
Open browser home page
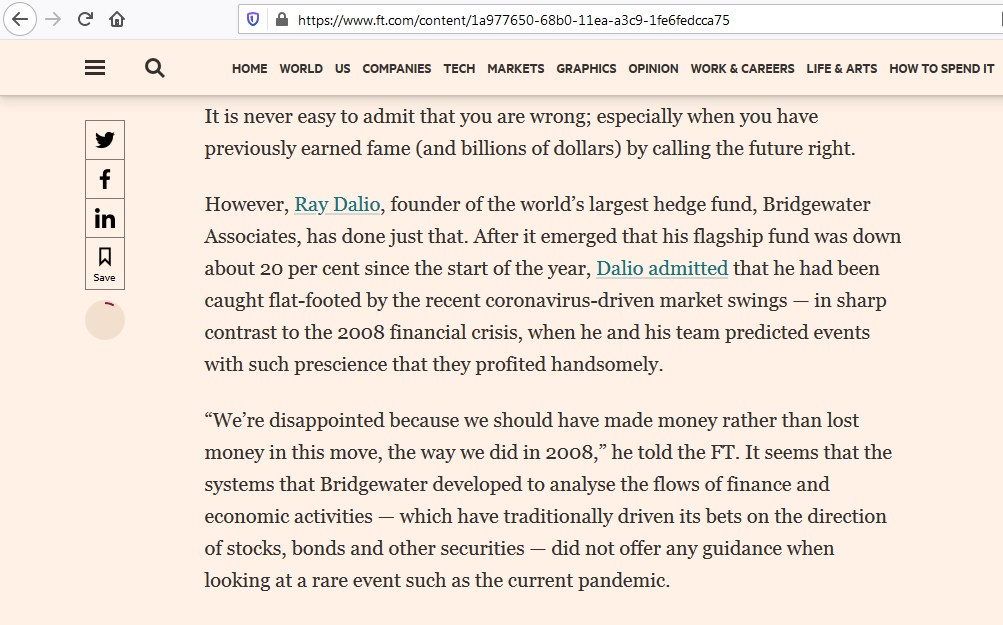[x=116, y=19]
